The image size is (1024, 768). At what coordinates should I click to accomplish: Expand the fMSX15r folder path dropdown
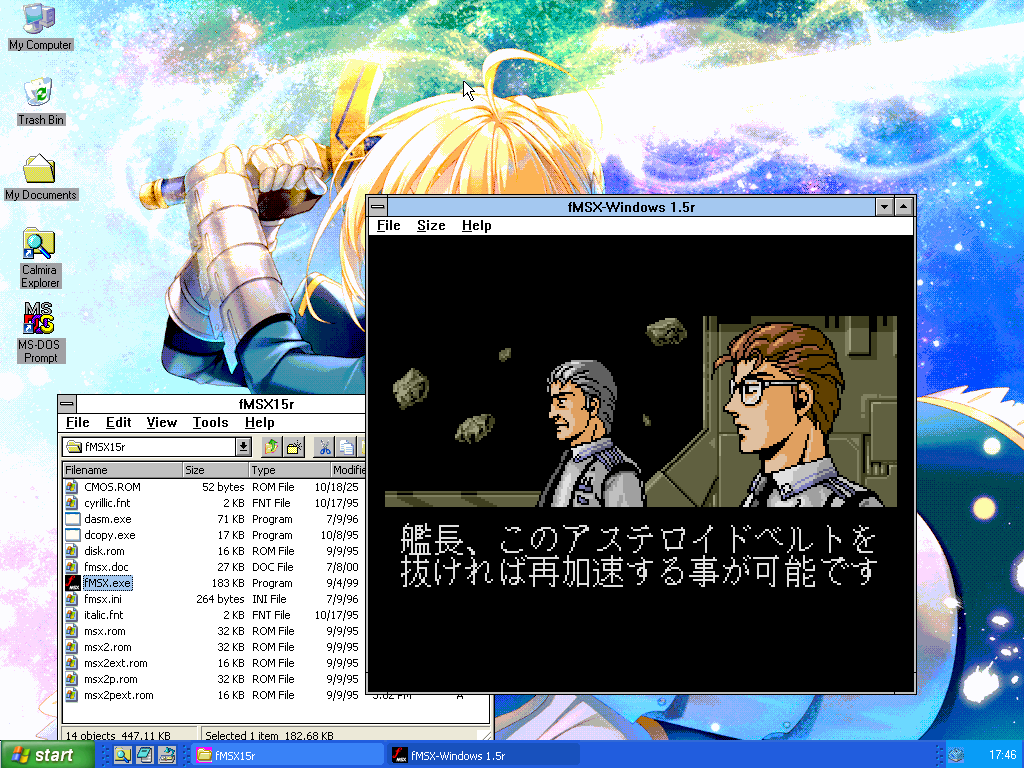point(243,447)
